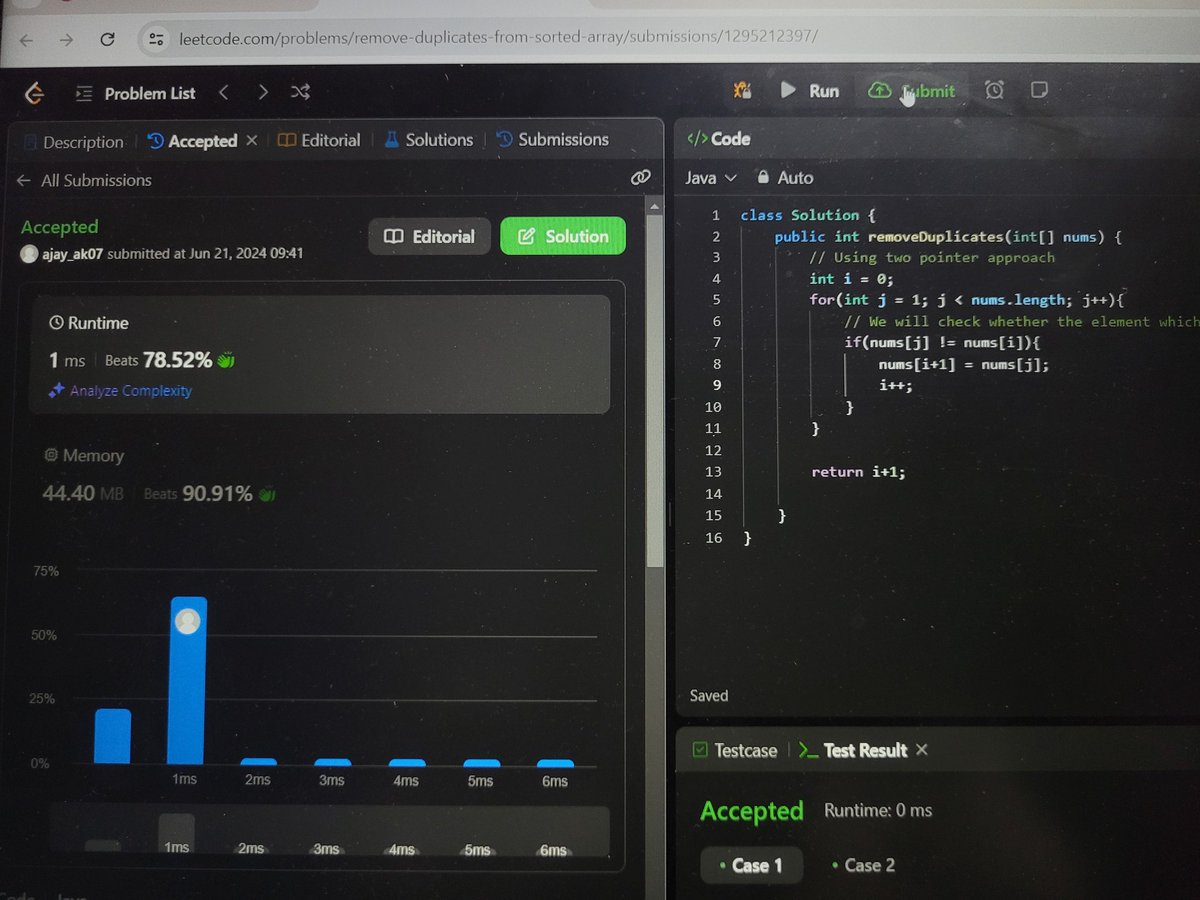This screenshot has width=1200, height=900.
Task: Open the Solutions tab
Action: (428, 140)
